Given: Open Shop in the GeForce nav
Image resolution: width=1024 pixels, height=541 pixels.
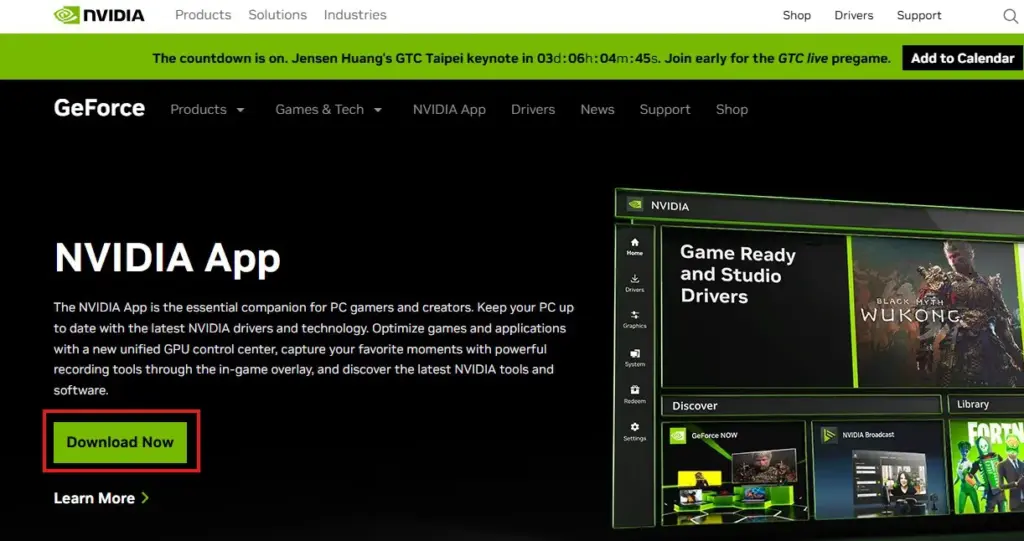Looking at the screenshot, I should (731, 110).
